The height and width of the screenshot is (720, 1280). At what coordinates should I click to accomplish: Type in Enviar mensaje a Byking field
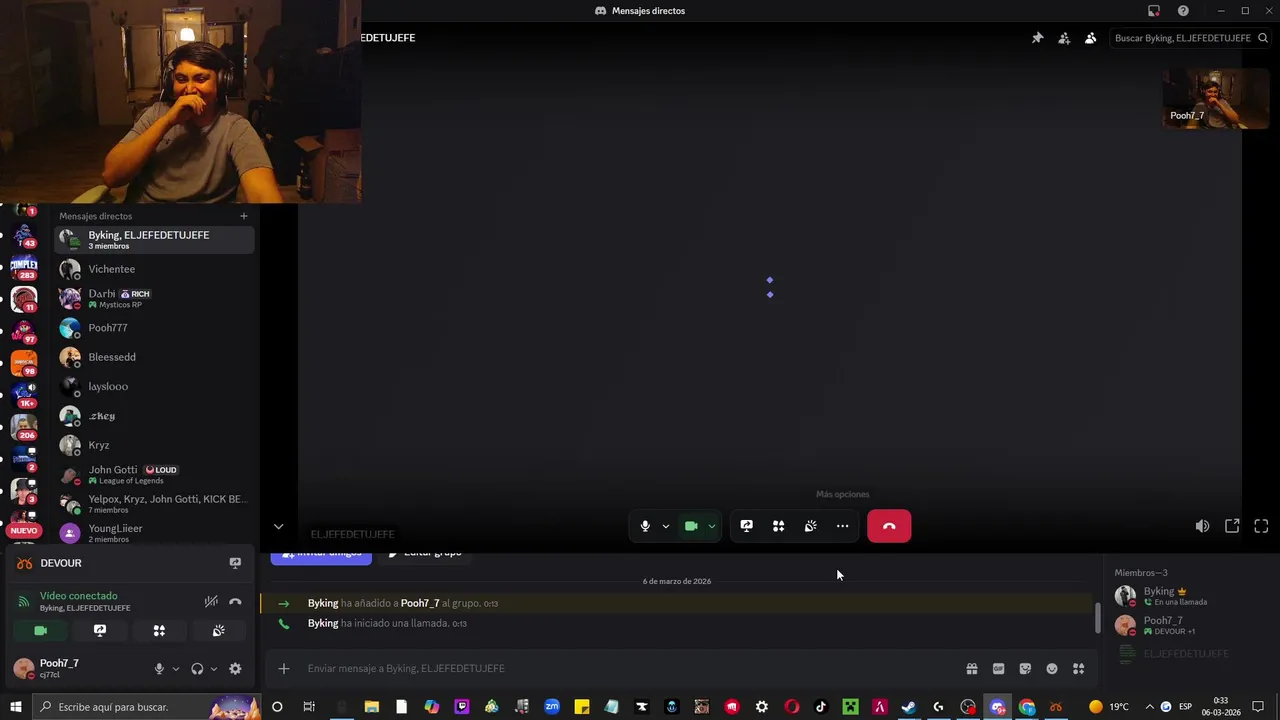point(628,668)
